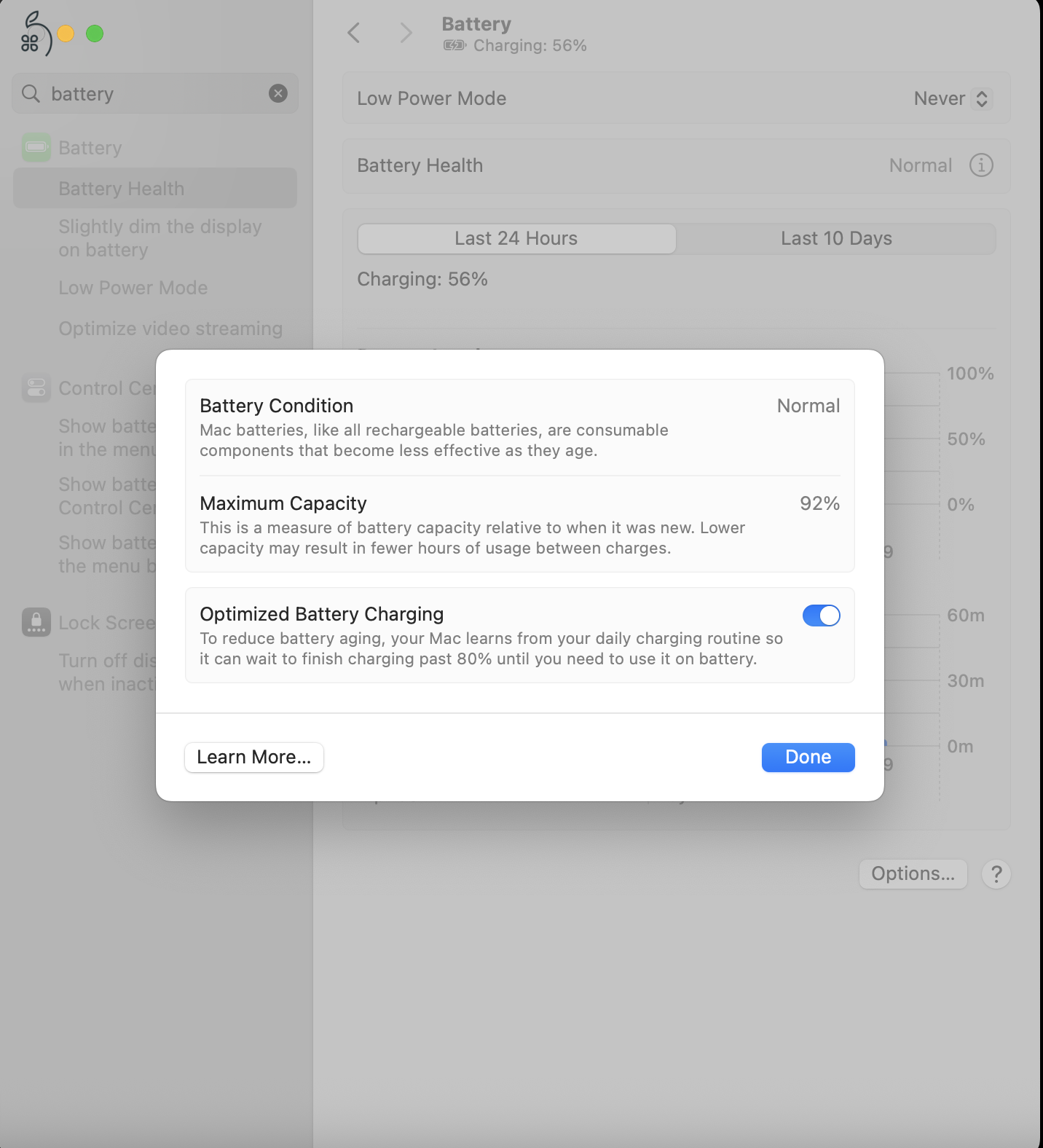Image resolution: width=1043 pixels, height=1148 pixels.
Task: Click the Control Center sidebar icon
Action: point(36,388)
